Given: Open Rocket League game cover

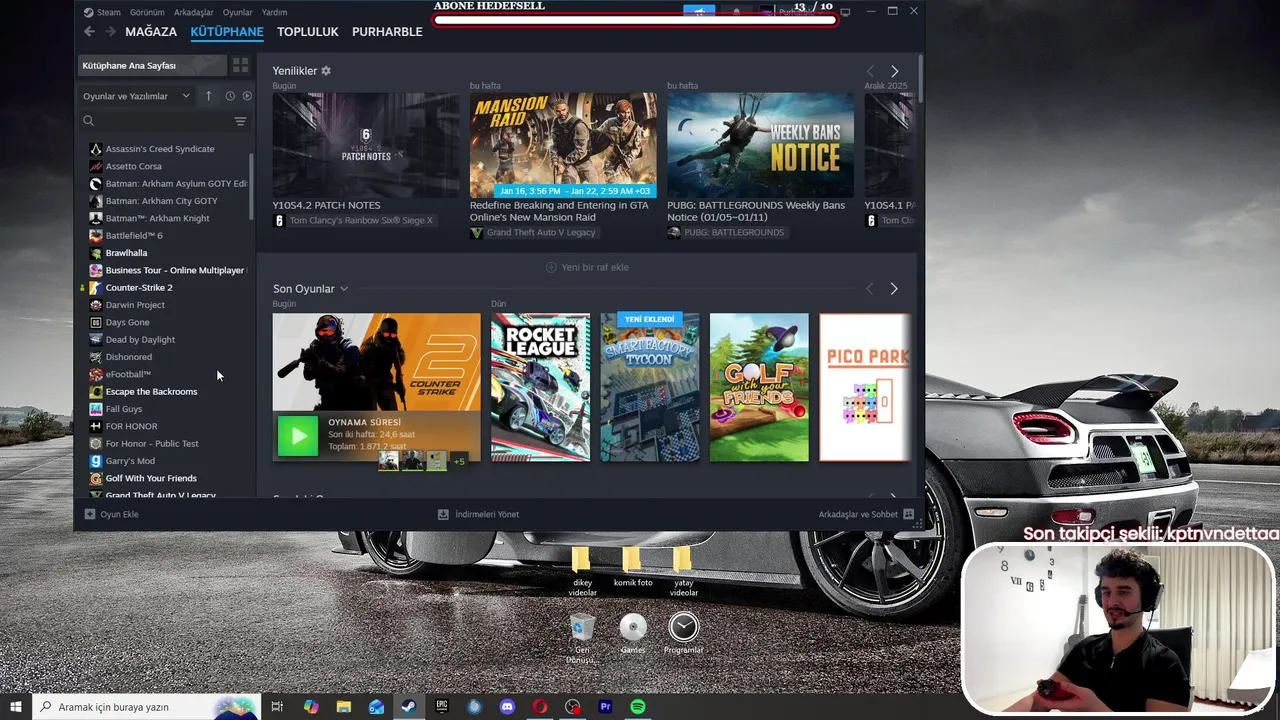Looking at the screenshot, I should [540, 387].
